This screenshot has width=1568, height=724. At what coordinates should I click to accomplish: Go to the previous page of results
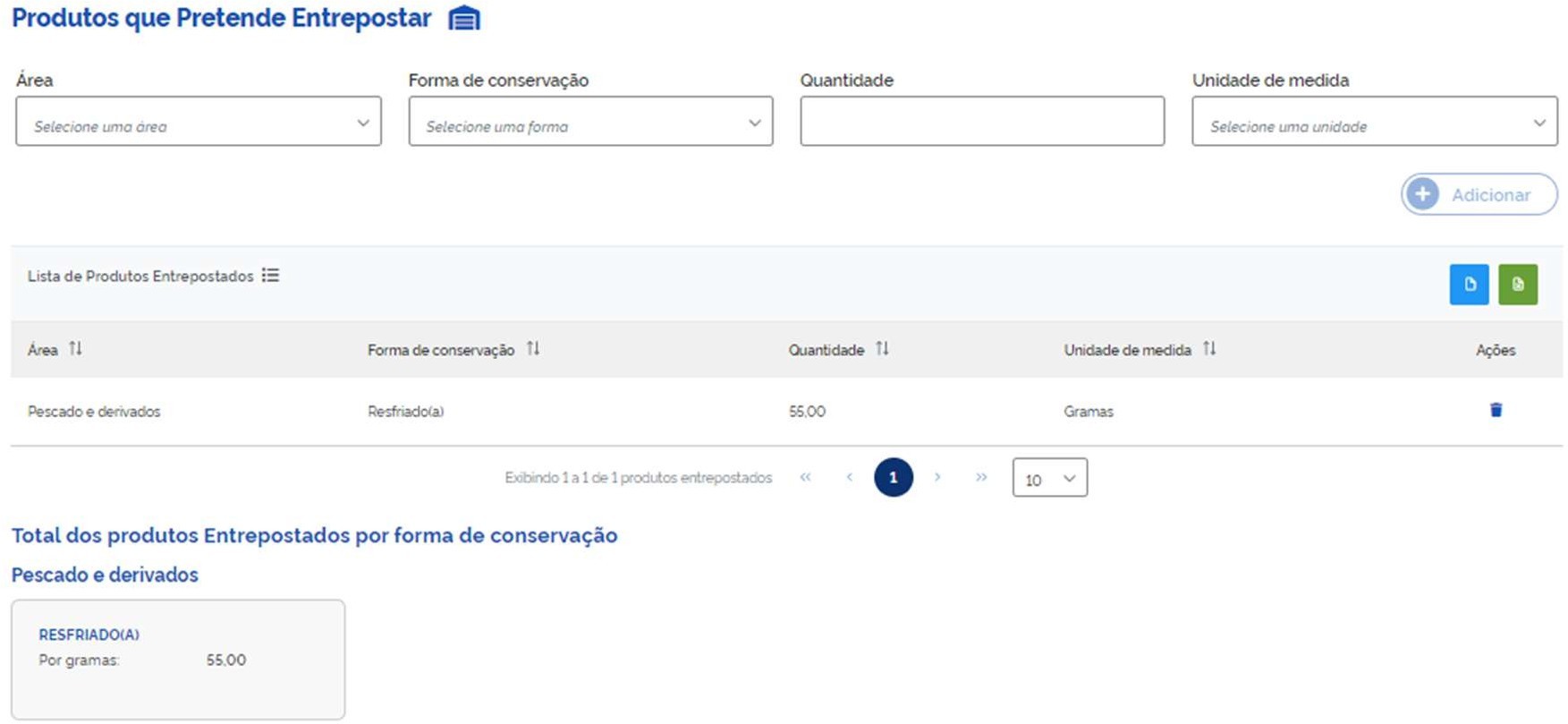point(849,478)
